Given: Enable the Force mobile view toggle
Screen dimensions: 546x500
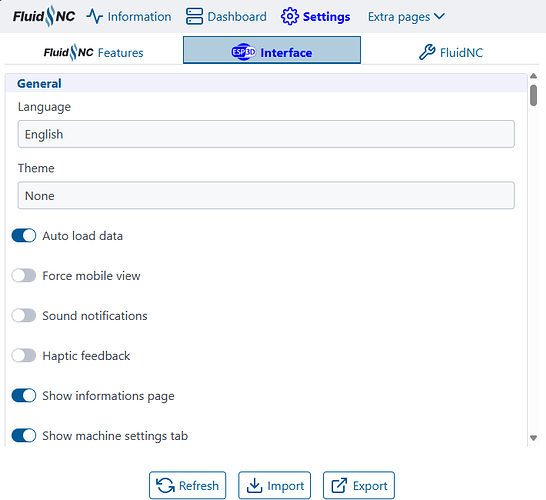Looking at the screenshot, I should tap(24, 276).
